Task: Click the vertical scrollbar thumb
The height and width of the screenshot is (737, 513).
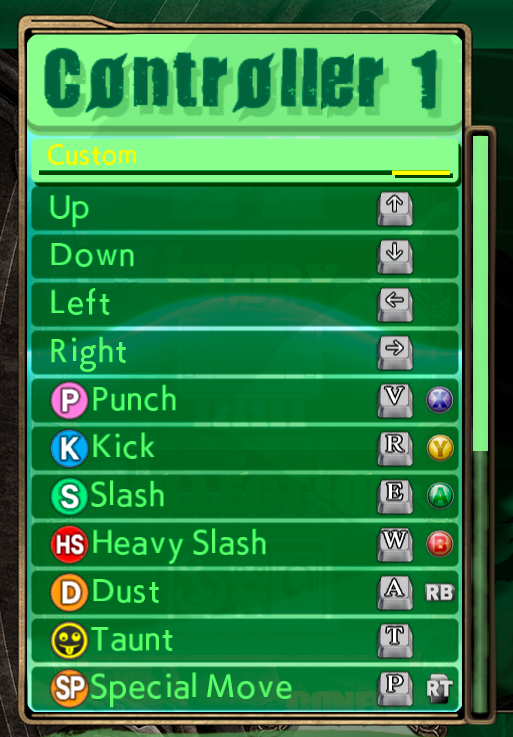Action: tap(480, 294)
